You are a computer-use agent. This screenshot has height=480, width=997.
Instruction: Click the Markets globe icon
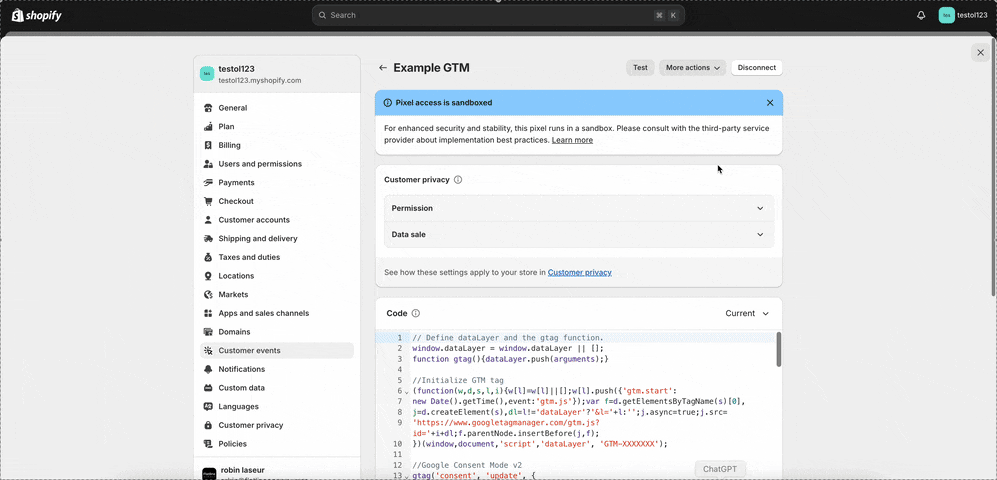208,294
